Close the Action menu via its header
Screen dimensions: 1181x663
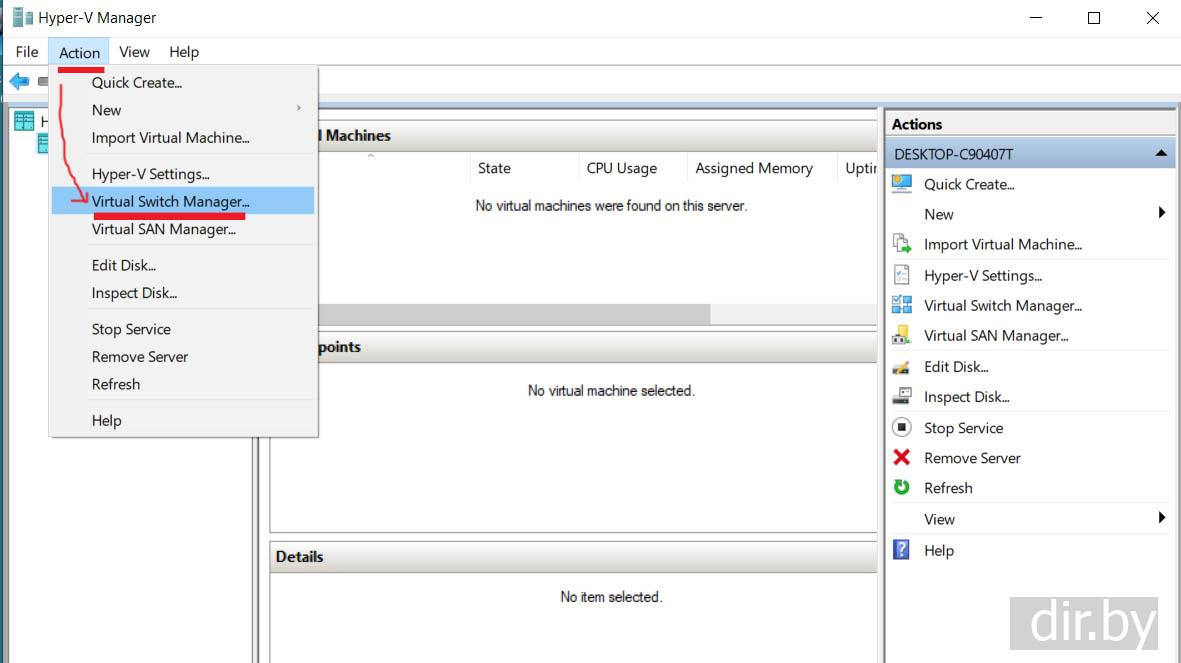point(79,52)
